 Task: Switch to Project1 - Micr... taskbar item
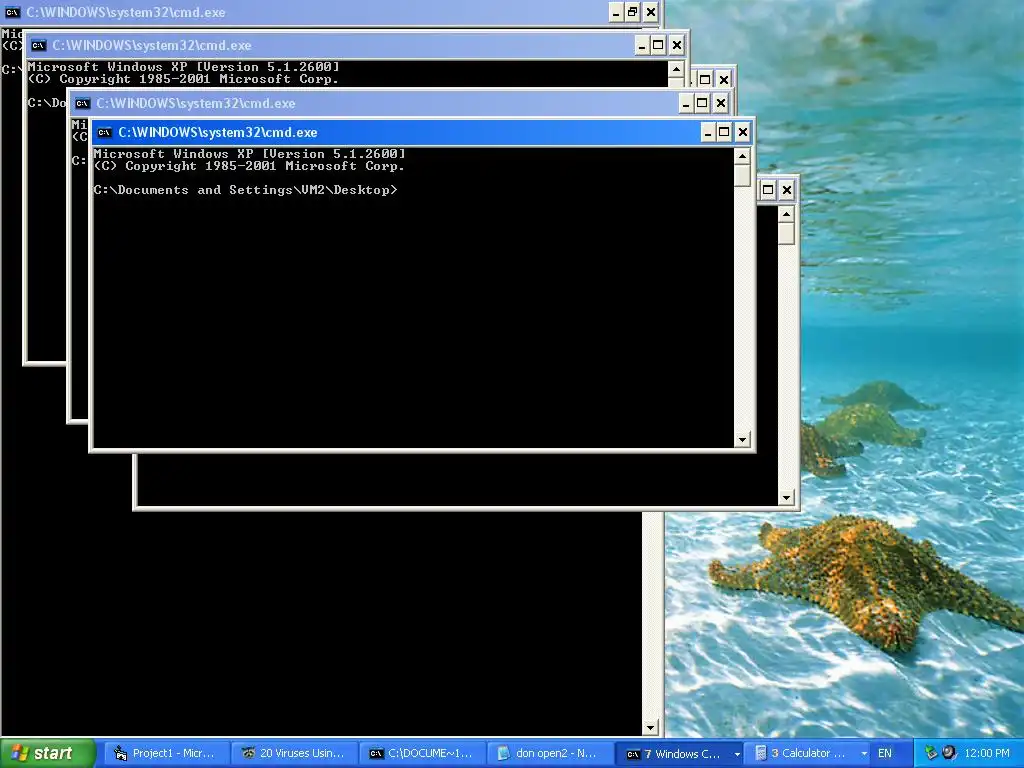[x=165, y=753]
